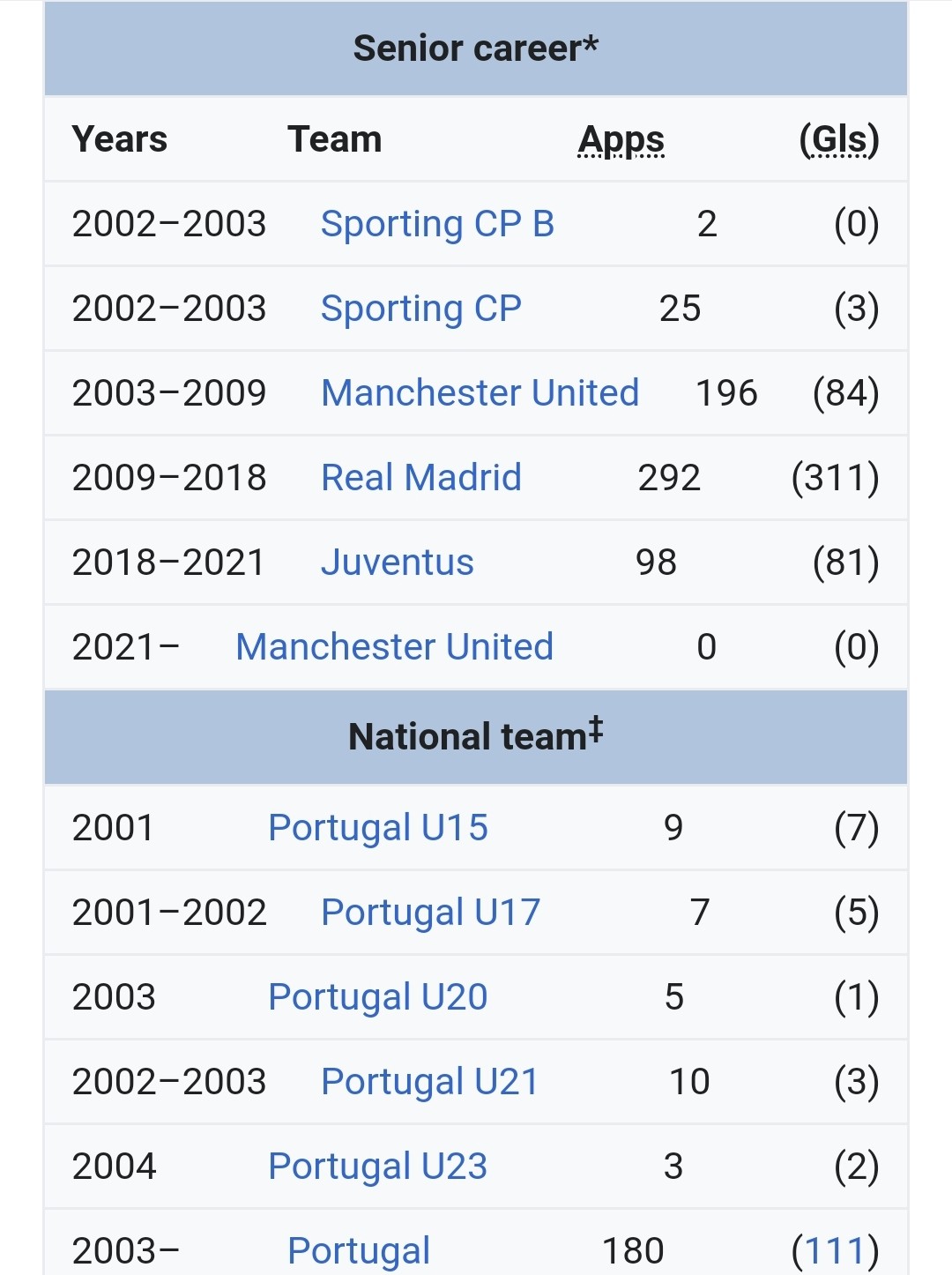Click the Gls abbreviation header
The image size is (952, 1275).
click(x=839, y=139)
